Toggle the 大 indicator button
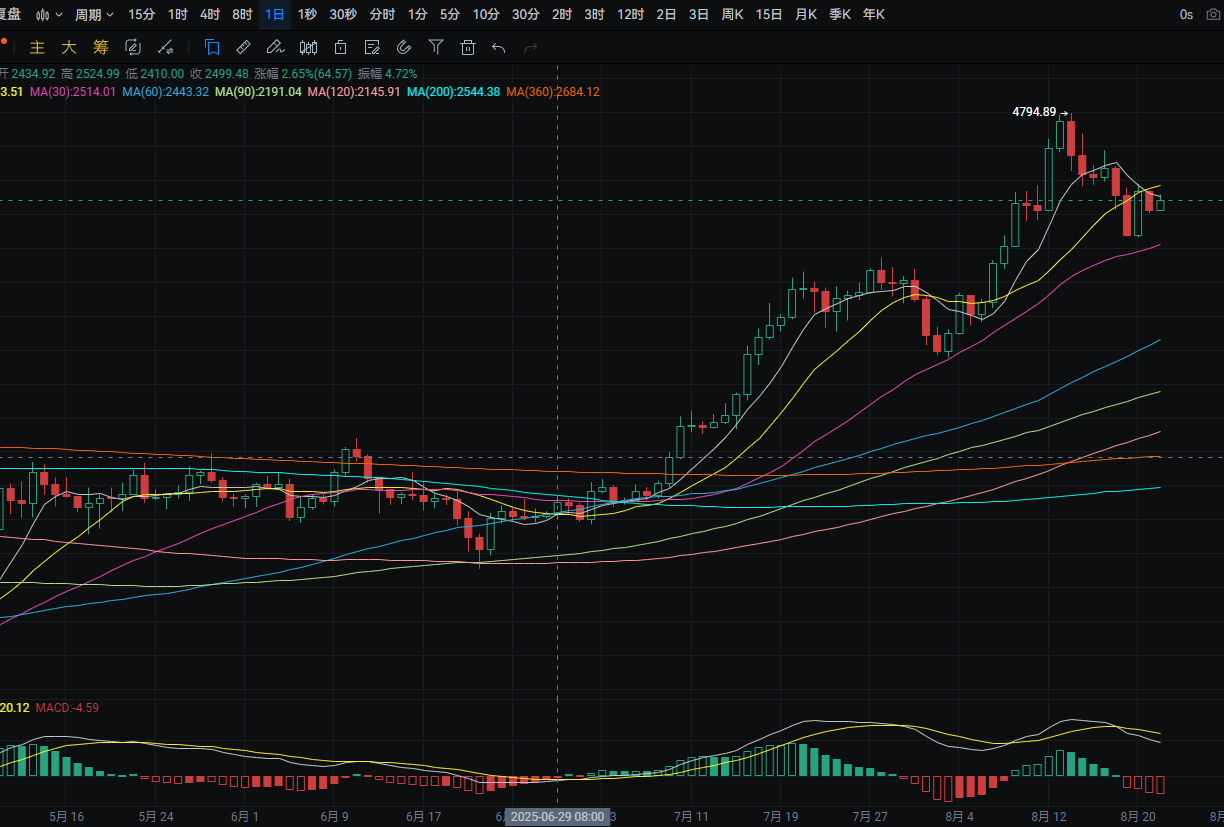 (x=69, y=47)
